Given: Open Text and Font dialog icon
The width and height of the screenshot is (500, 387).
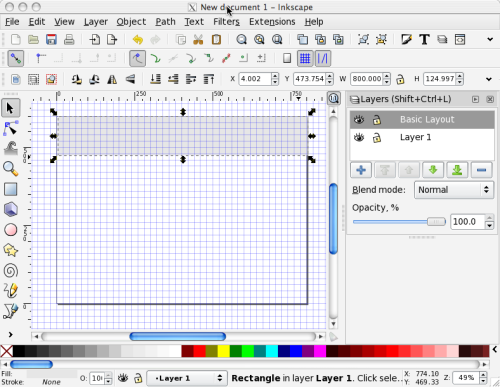Looking at the screenshot, I should (424, 39).
